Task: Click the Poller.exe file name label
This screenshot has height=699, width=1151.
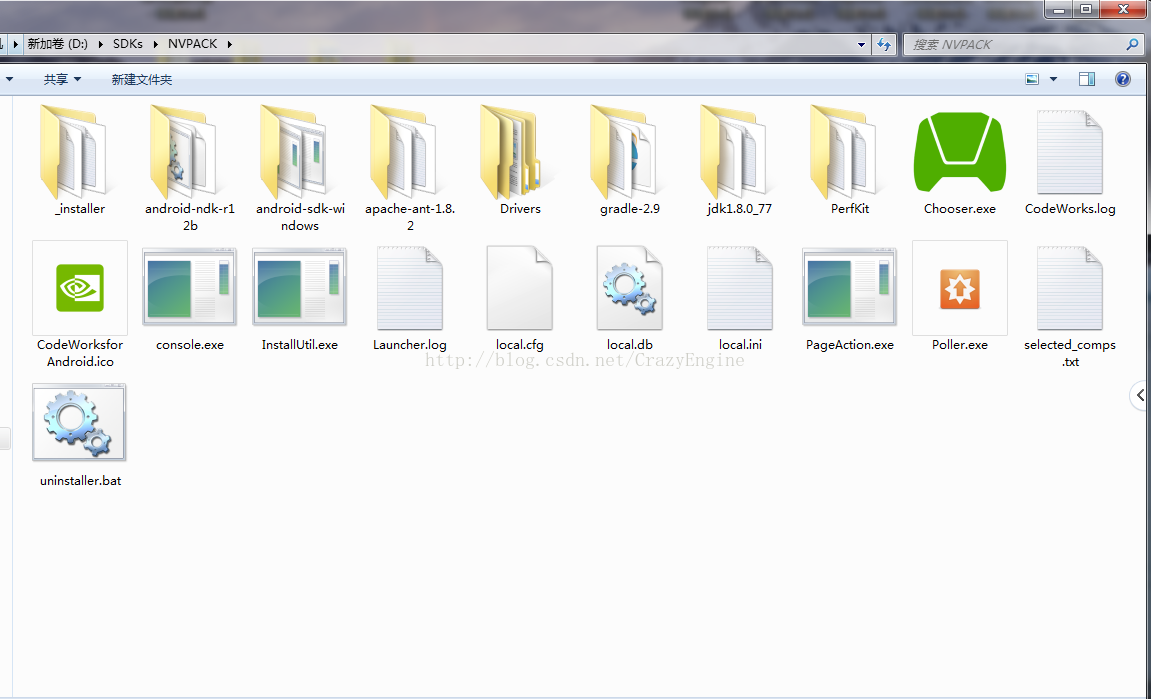Action: coord(960,344)
